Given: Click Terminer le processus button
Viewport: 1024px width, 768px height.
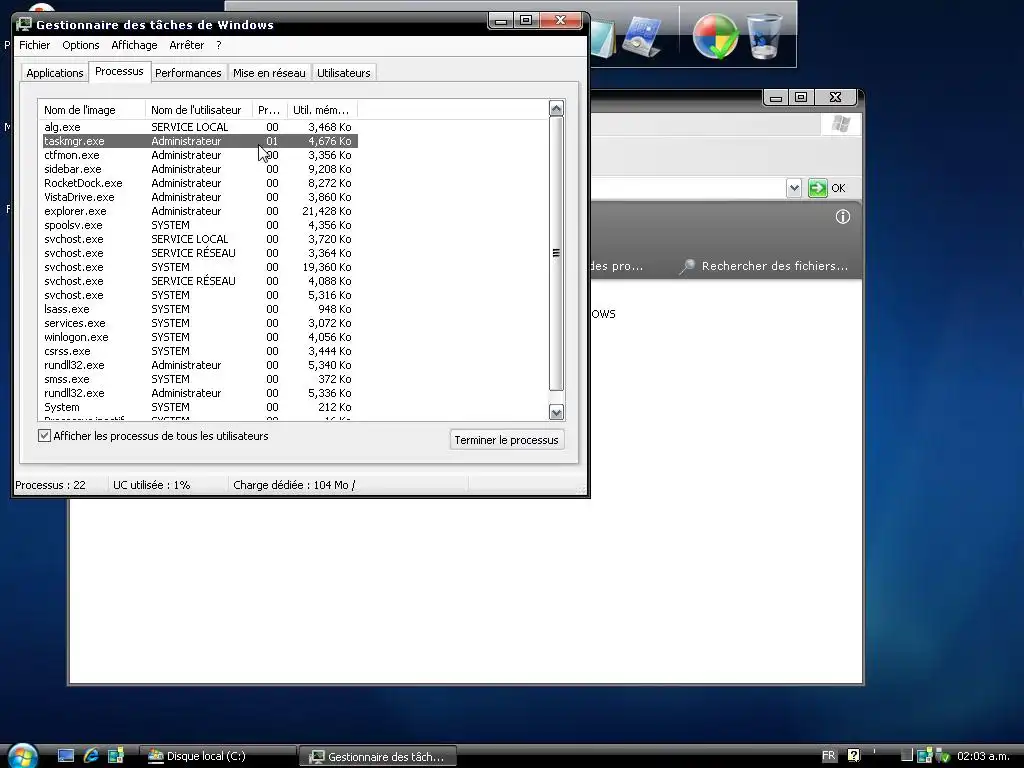Looking at the screenshot, I should [x=507, y=440].
